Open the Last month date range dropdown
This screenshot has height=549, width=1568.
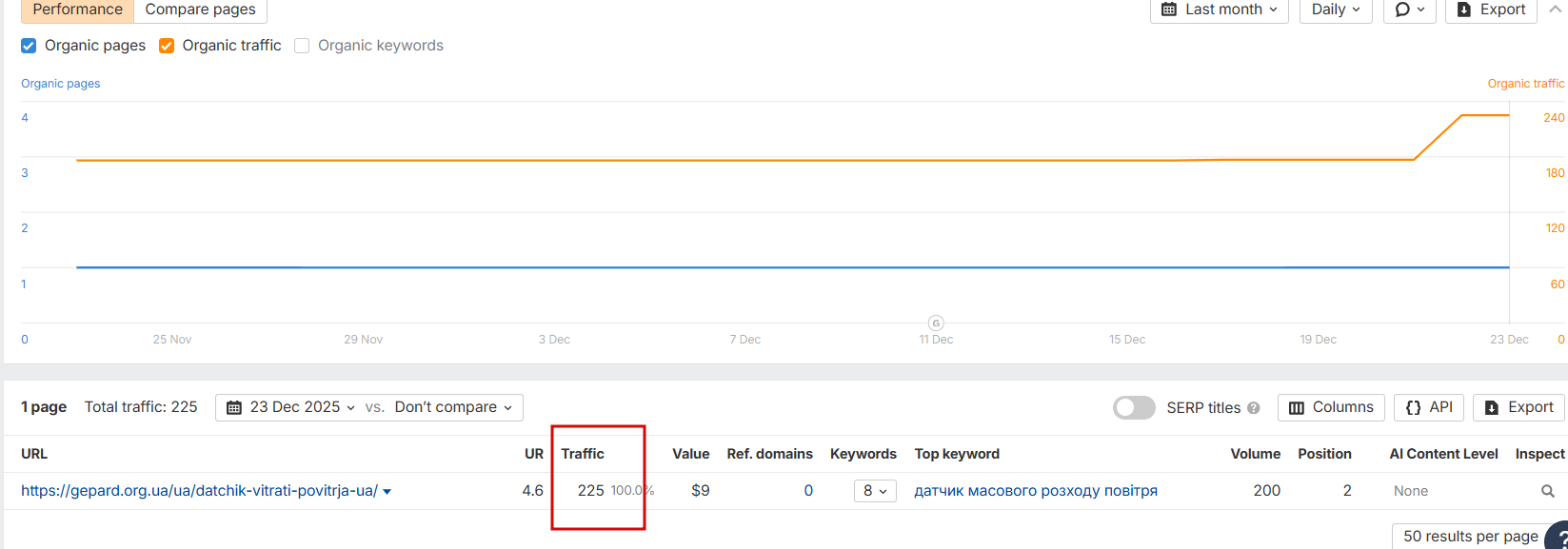[1220, 10]
